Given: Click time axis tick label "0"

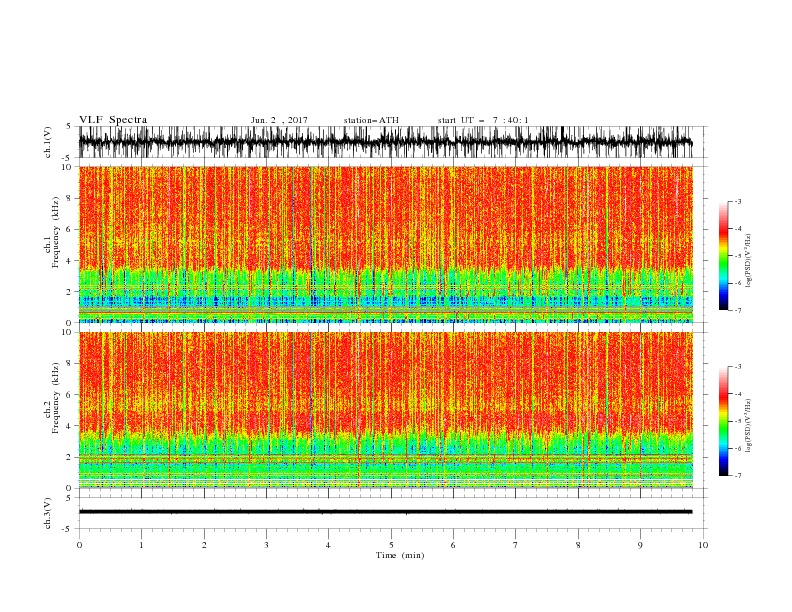Looking at the screenshot, I should coord(79,545).
